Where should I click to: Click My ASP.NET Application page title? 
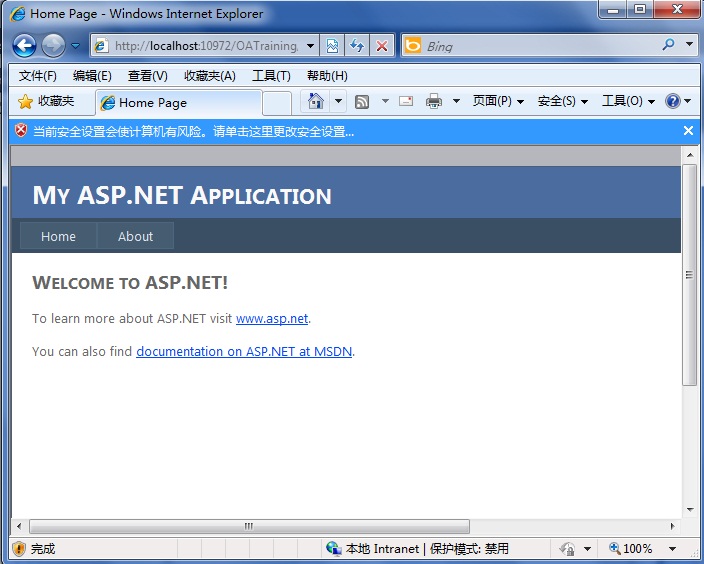(182, 196)
